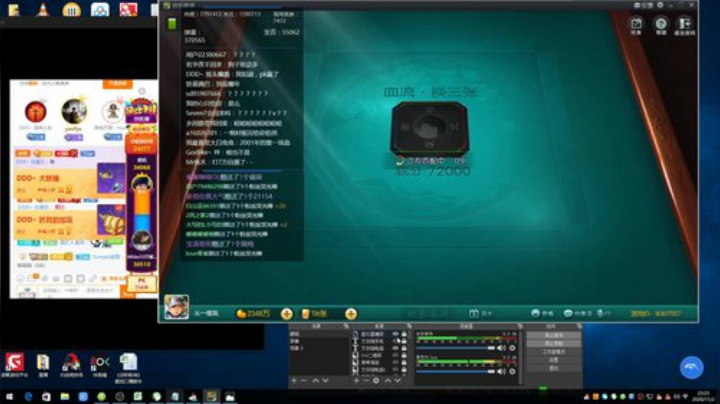This screenshot has width=720, height=404.
Task: Toggle visibility of second OBS source row
Action: tap(395, 341)
